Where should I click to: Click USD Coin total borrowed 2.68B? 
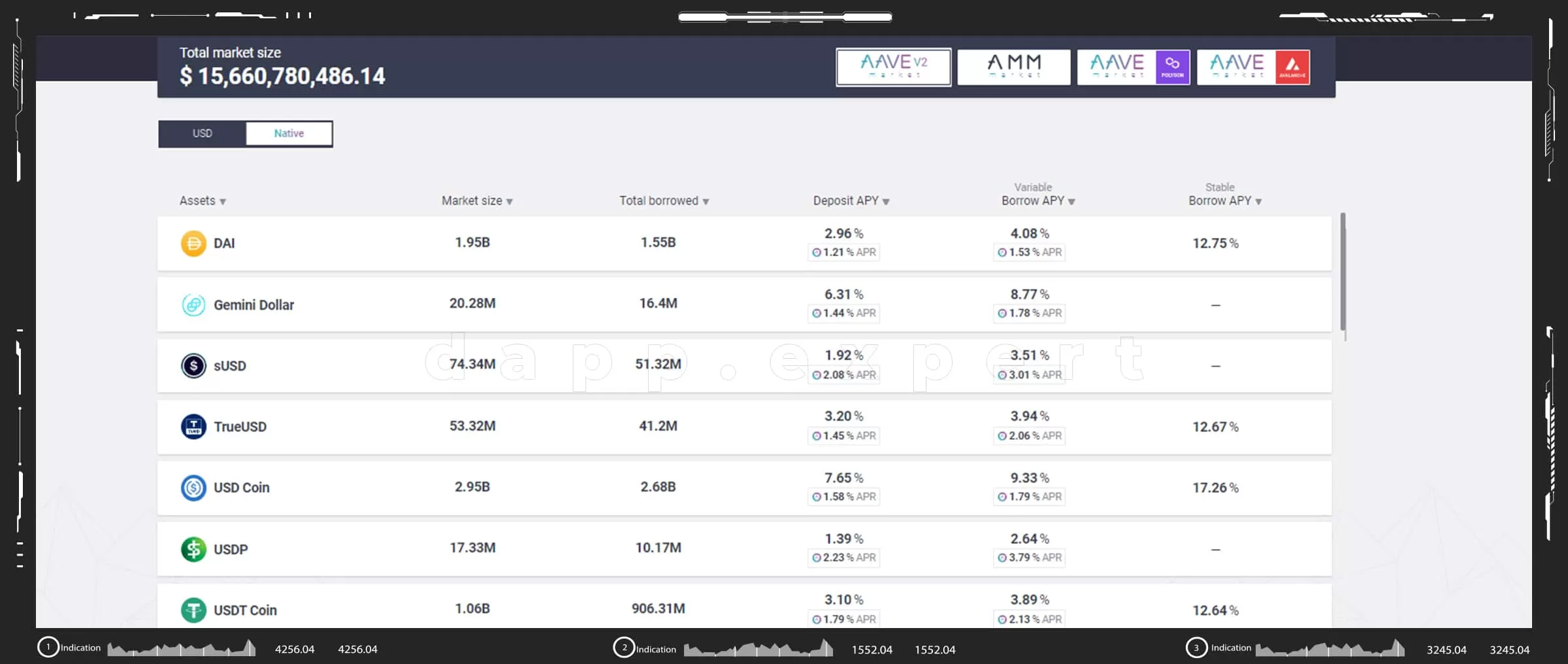point(658,487)
